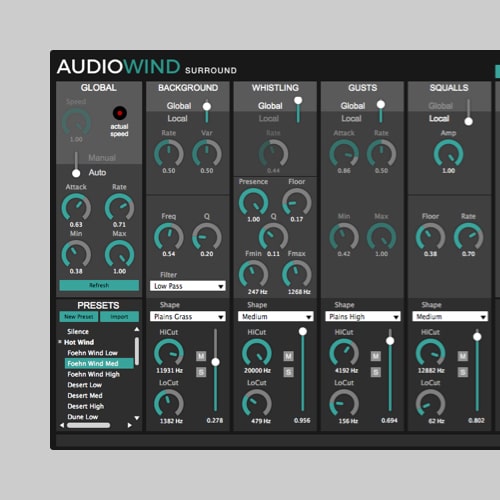Click preset list up arrow
Screen dimensions: 500x500
(137, 329)
